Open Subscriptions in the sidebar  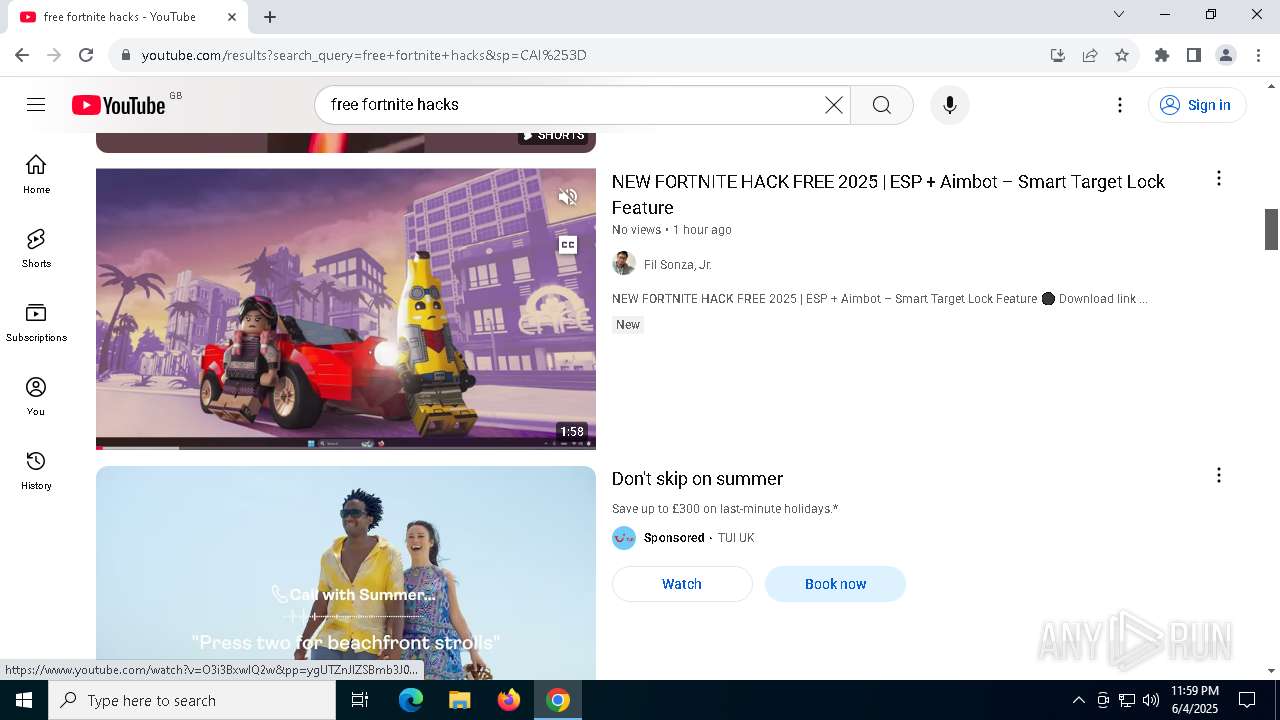pyautogui.click(x=36, y=322)
